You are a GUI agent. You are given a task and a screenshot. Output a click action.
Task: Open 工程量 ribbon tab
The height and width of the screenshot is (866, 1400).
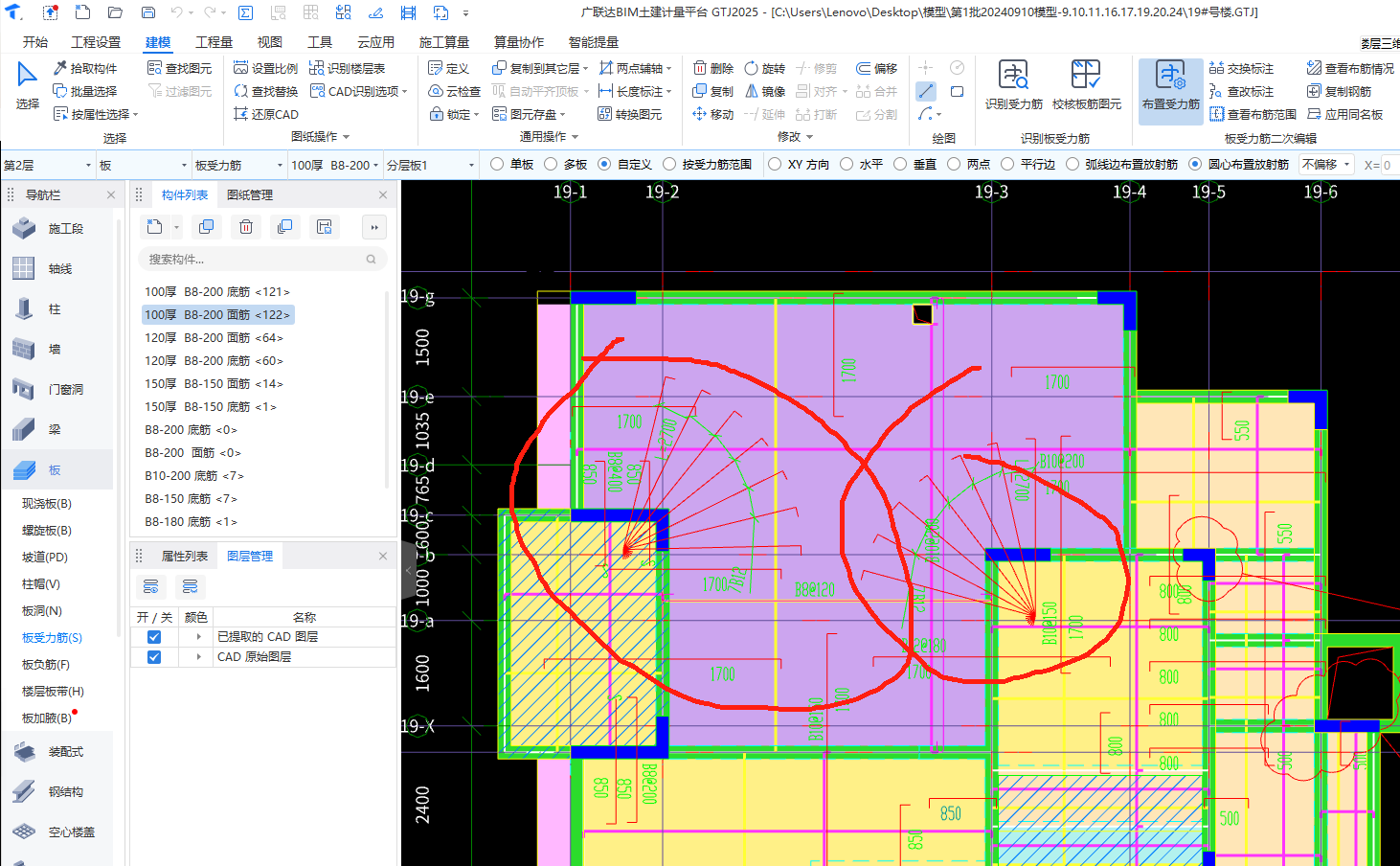[214, 42]
